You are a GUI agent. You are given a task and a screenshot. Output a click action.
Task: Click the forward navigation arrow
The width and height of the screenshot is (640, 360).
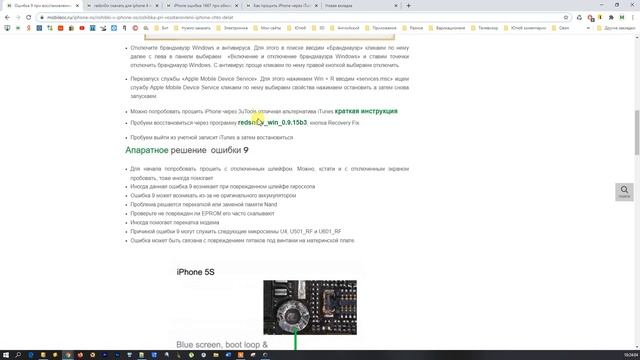[18, 18]
